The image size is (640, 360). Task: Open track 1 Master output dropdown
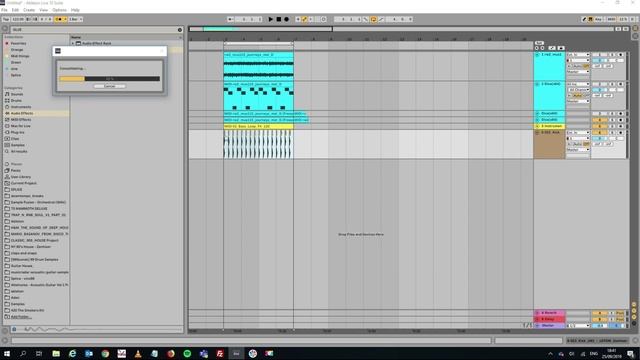click(x=578, y=72)
